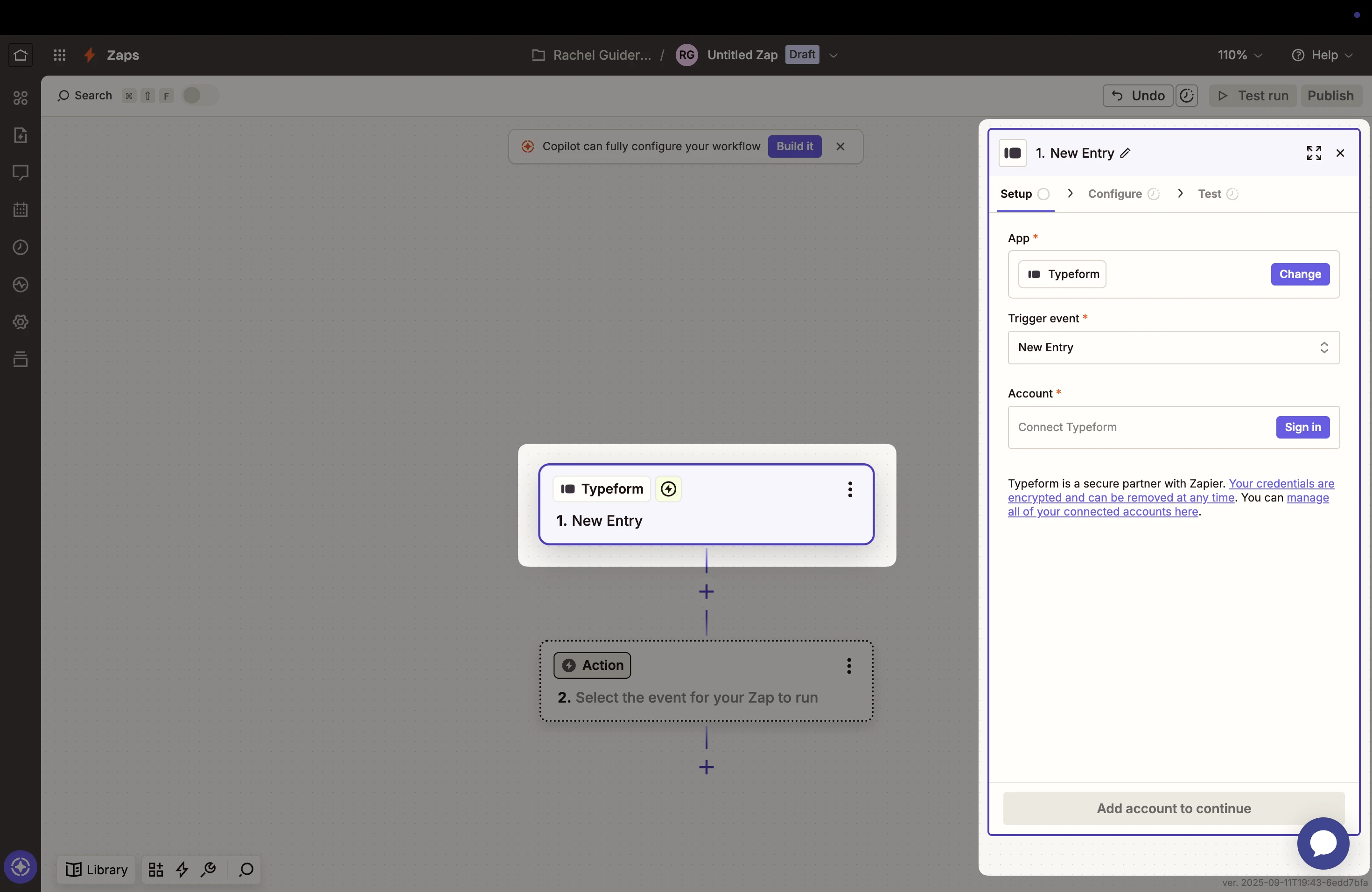Open the Trigger event New Entry dropdown

tap(1174, 348)
